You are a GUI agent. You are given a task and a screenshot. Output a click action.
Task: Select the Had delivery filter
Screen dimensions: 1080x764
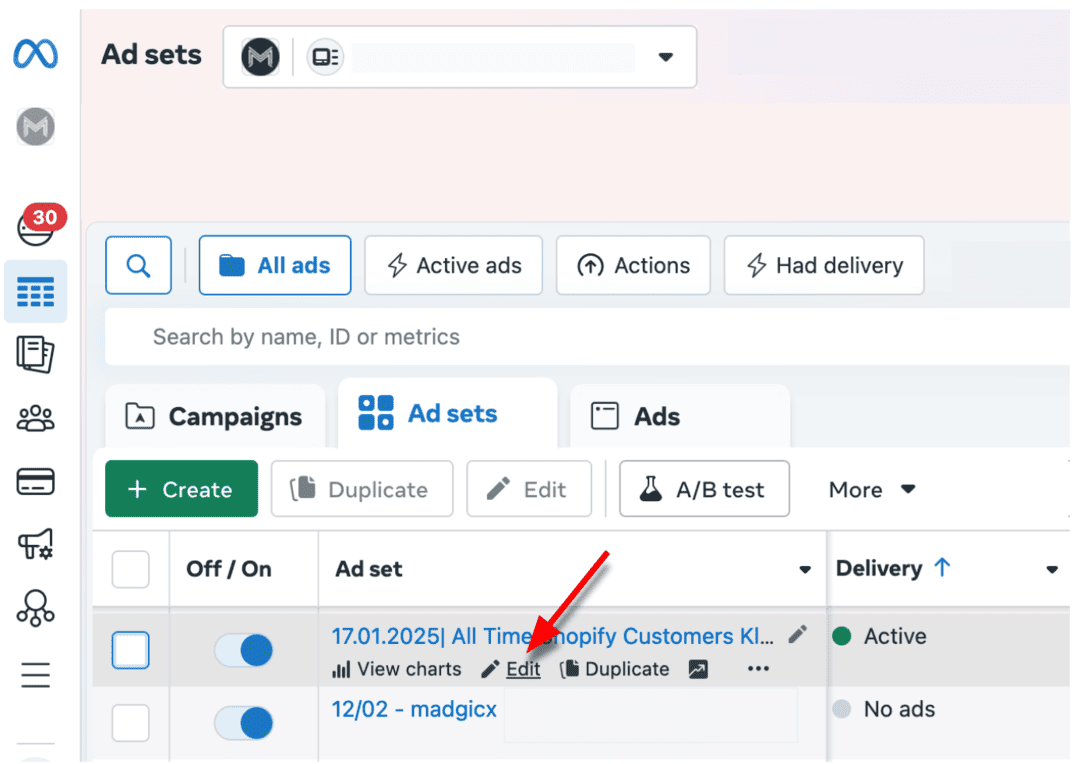coord(824,265)
